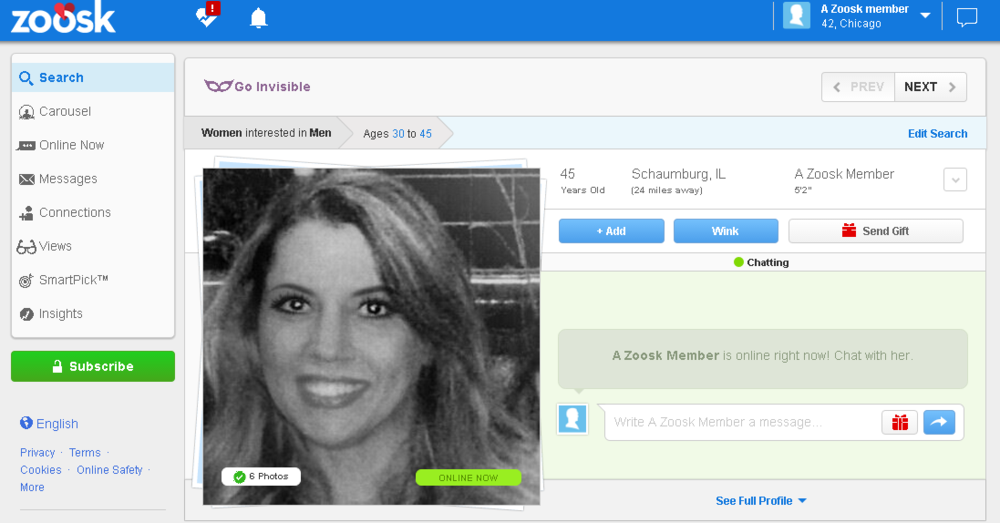1000x523 pixels.
Task: Click the user avatar in header
Action: (x=797, y=15)
